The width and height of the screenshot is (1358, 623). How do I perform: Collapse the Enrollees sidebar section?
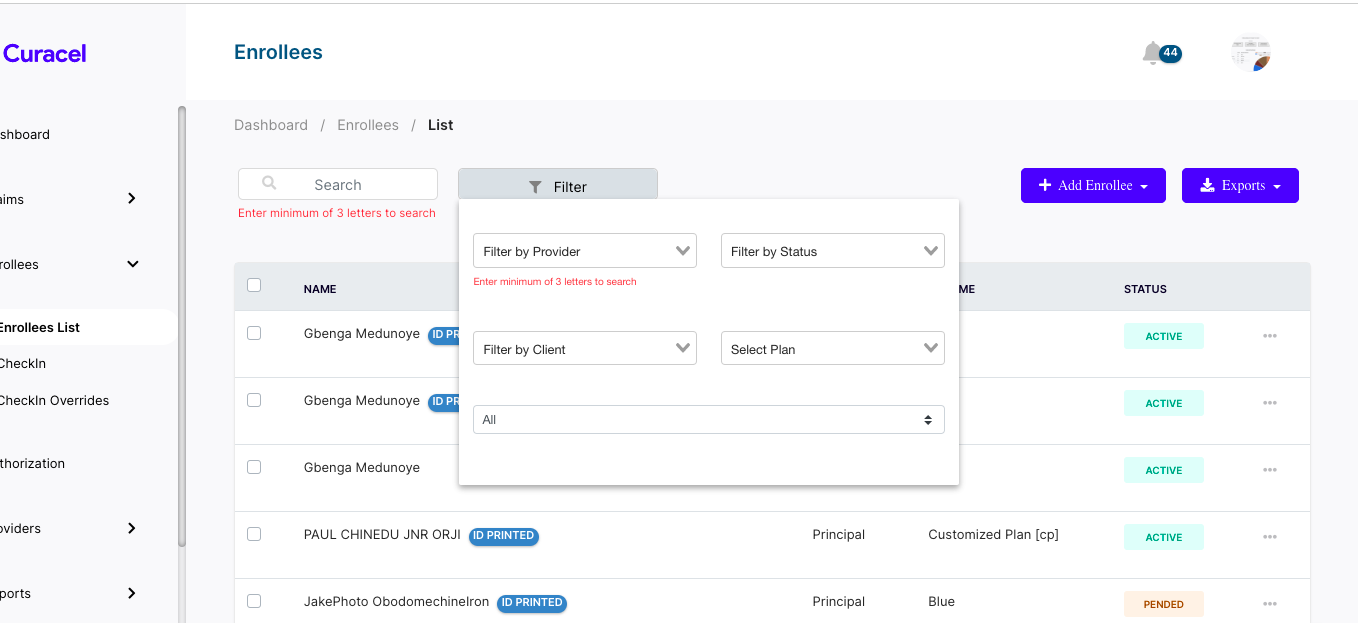(x=132, y=264)
